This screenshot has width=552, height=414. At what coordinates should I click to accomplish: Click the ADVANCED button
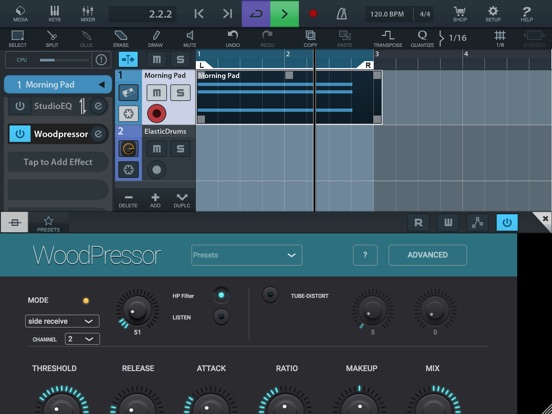(427, 255)
